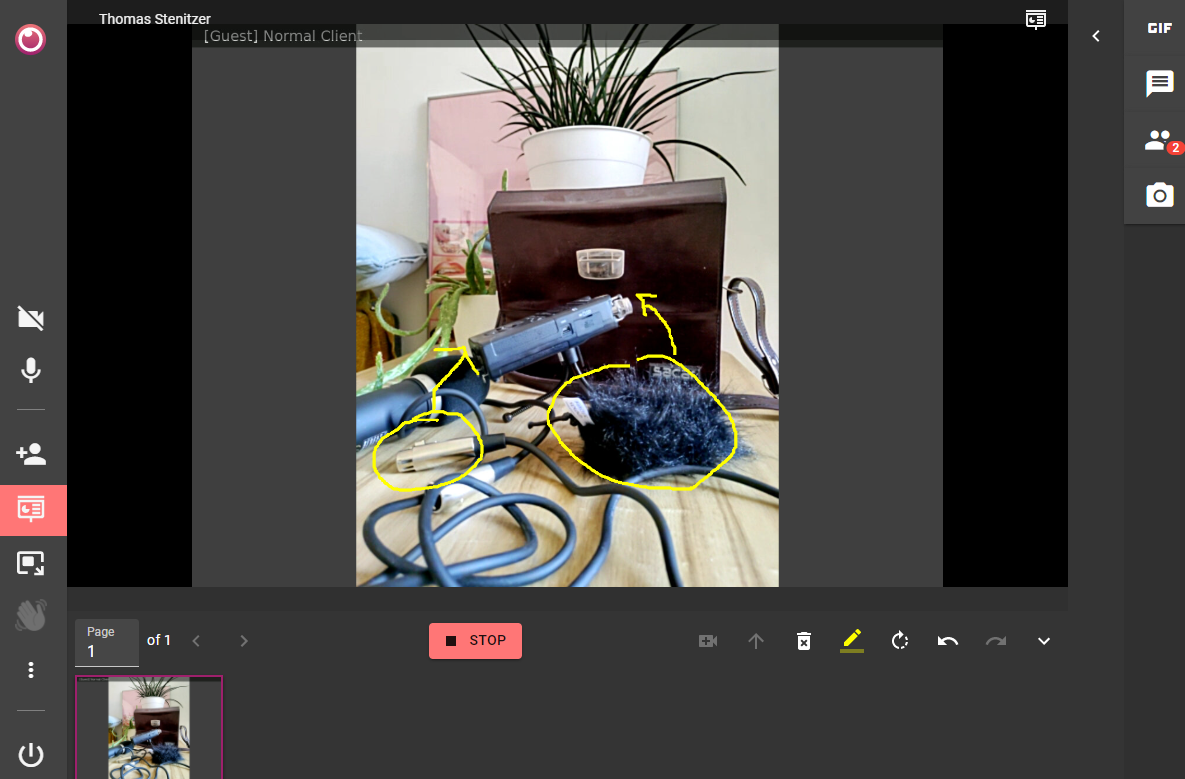The height and width of the screenshot is (779, 1185).
Task: Toggle the camera-off video button
Action: tap(31, 318)
